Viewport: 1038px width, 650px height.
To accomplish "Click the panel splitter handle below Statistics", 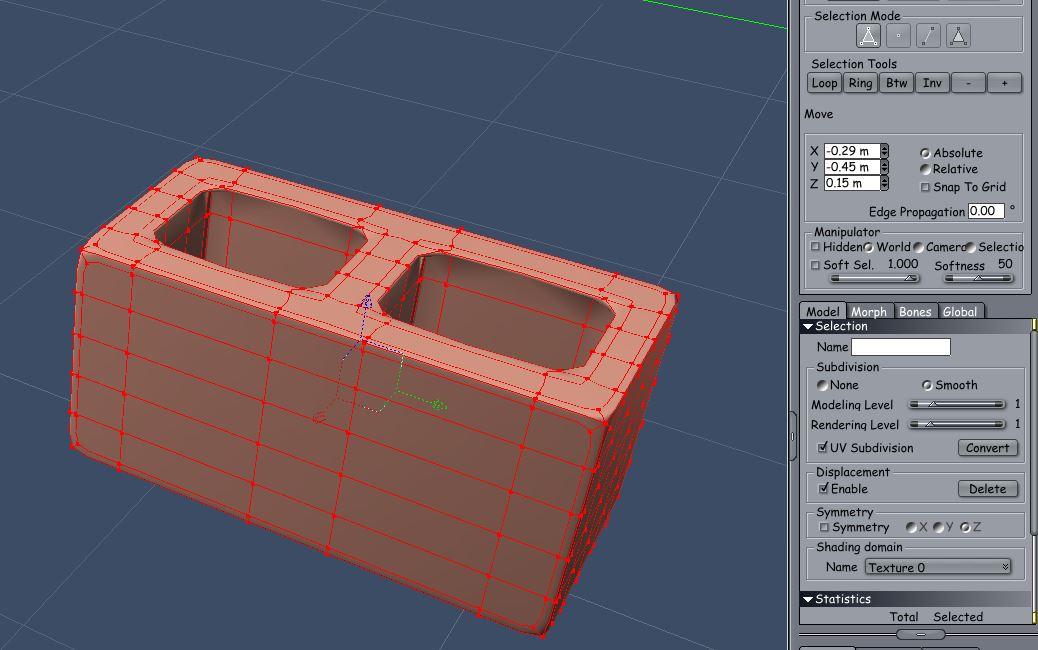I will point(920,634).
